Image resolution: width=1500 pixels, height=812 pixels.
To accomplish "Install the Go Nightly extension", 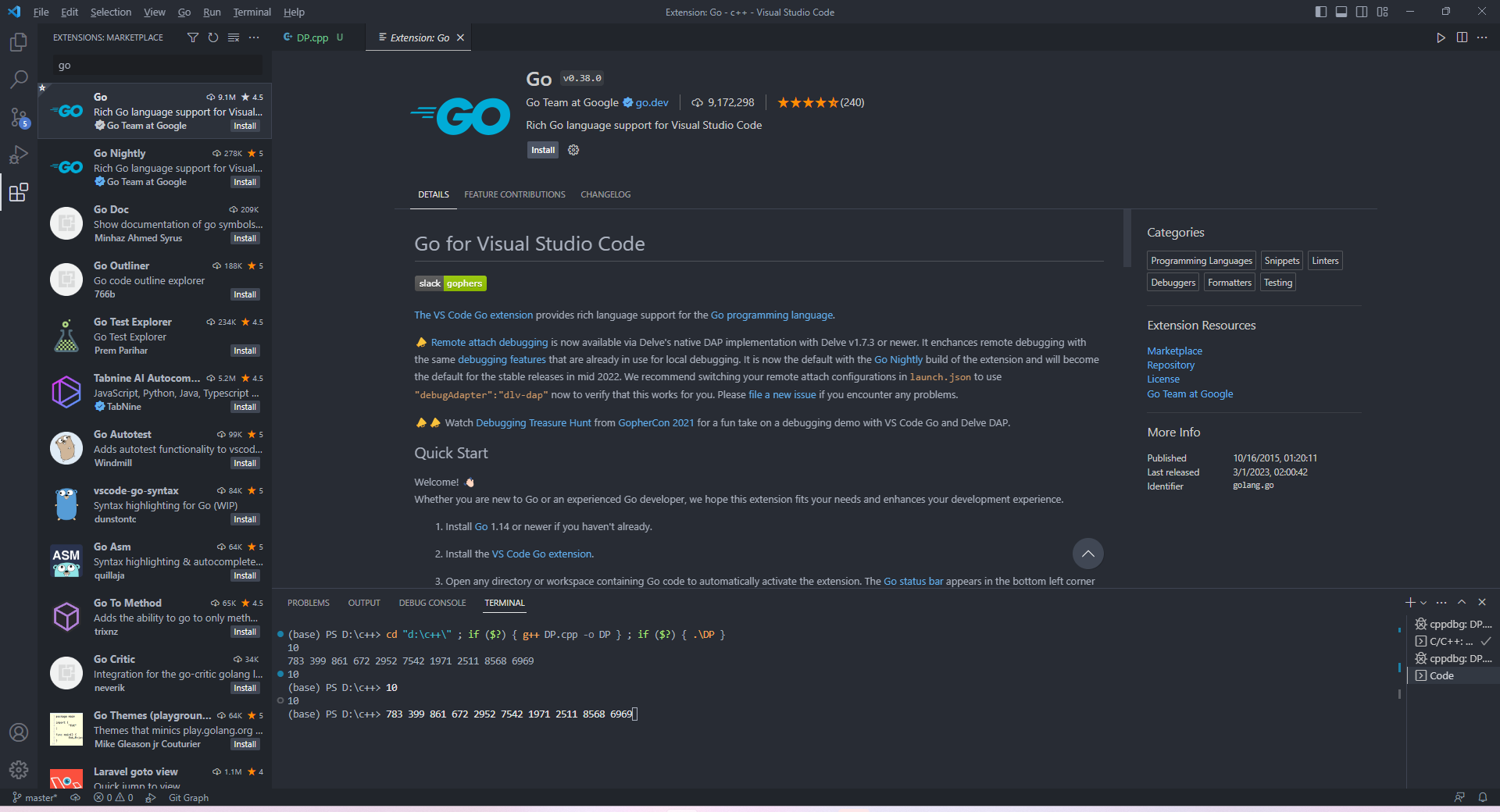I will point(245,182).
